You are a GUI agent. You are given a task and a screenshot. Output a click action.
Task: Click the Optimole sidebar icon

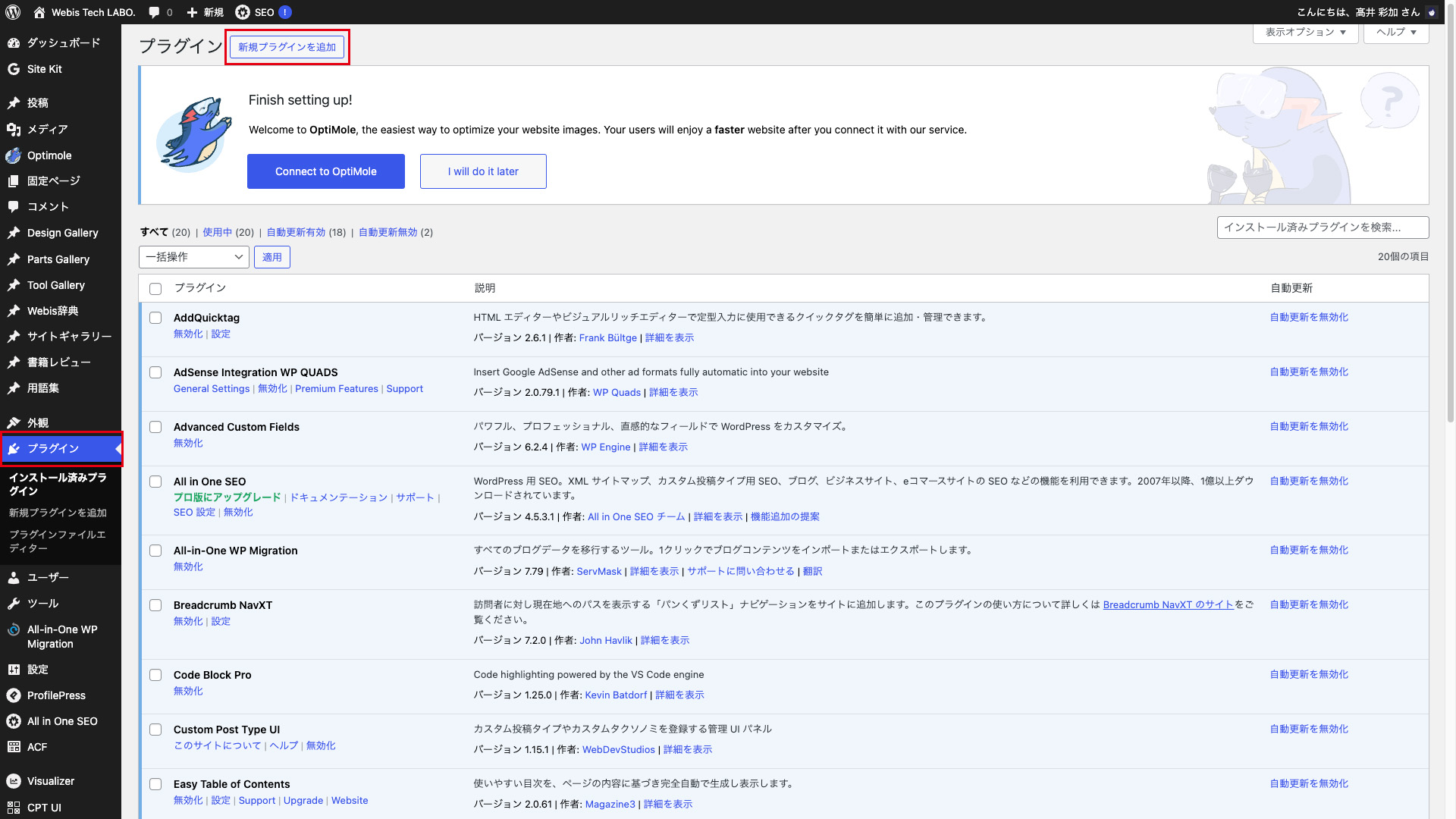(14, 155)
